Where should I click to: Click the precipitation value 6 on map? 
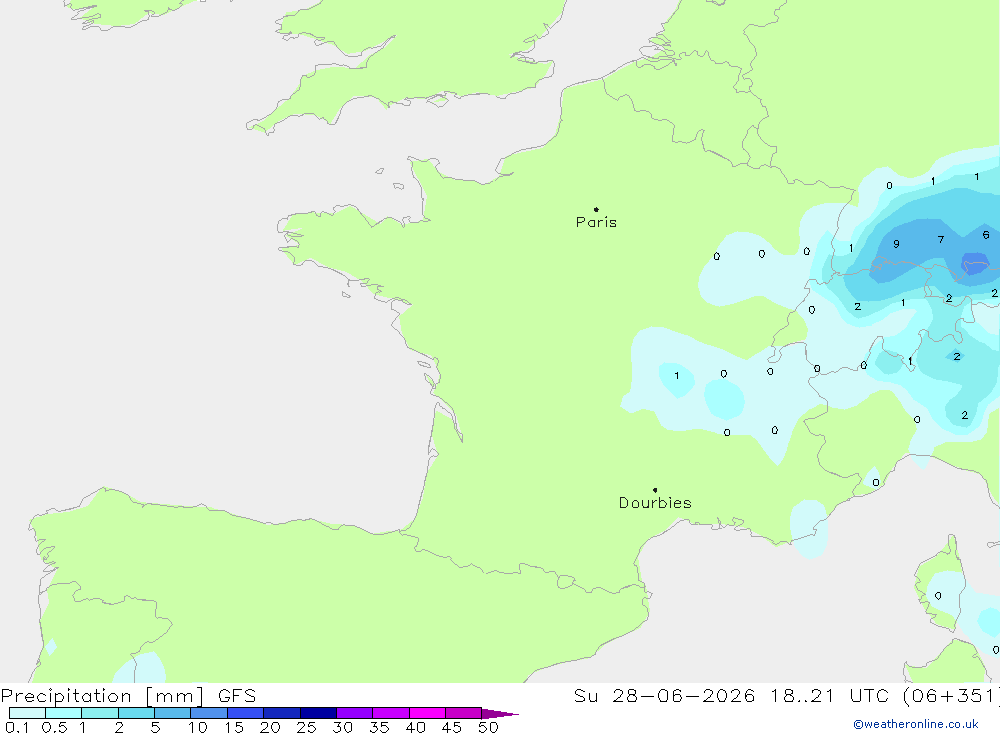coord(986,235)
